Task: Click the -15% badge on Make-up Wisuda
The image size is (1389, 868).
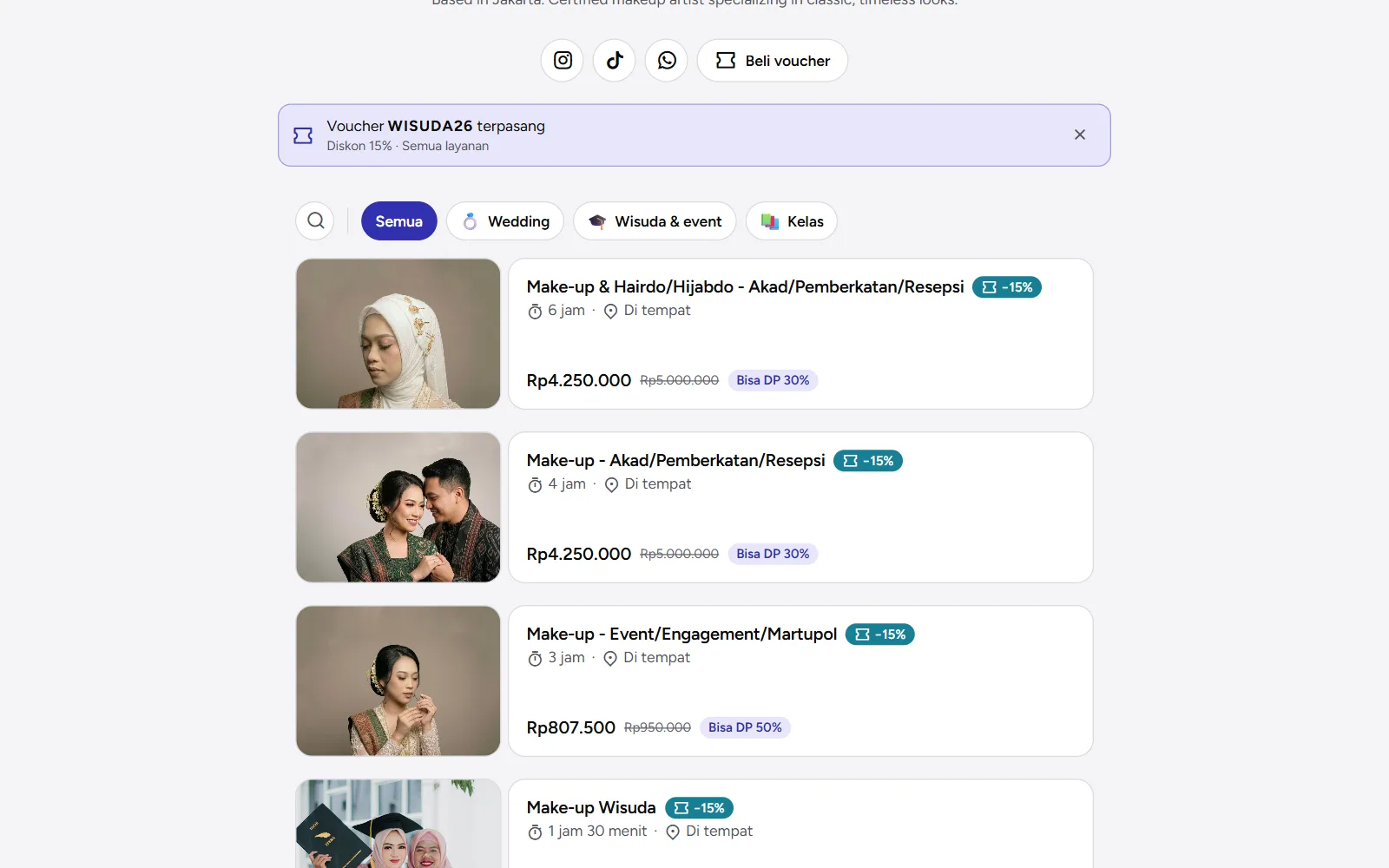Action: pyautogui.click(x=700, y=808)
